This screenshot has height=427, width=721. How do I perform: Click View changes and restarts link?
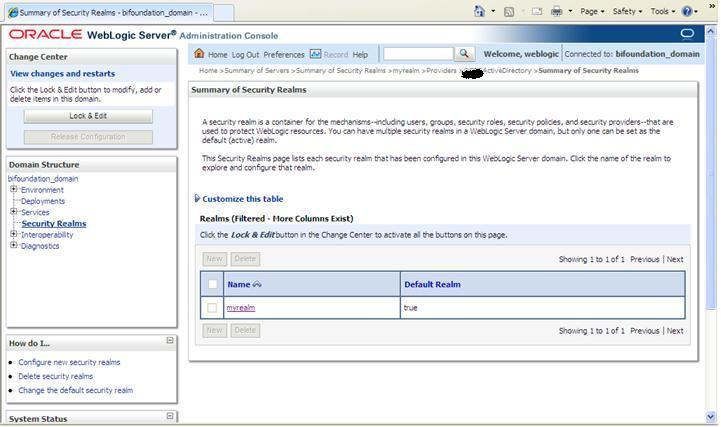[x=63, y=74]
